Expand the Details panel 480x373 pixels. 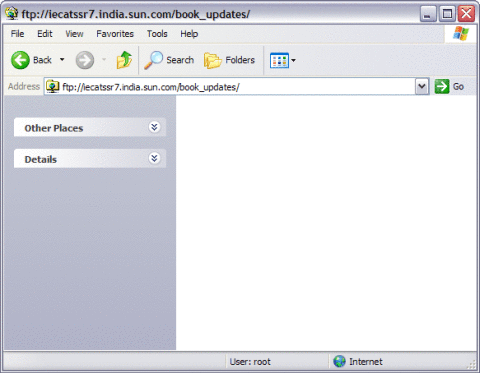tap(154, 158)
